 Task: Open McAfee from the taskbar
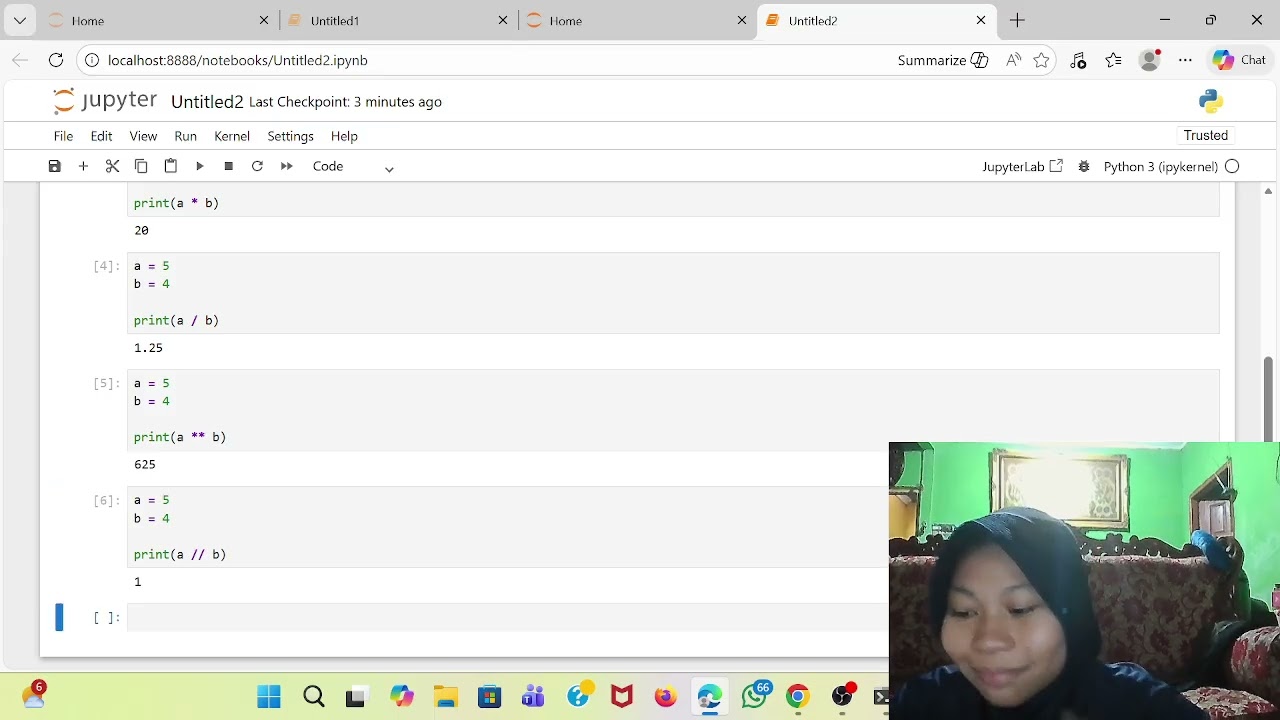point(622,696)
